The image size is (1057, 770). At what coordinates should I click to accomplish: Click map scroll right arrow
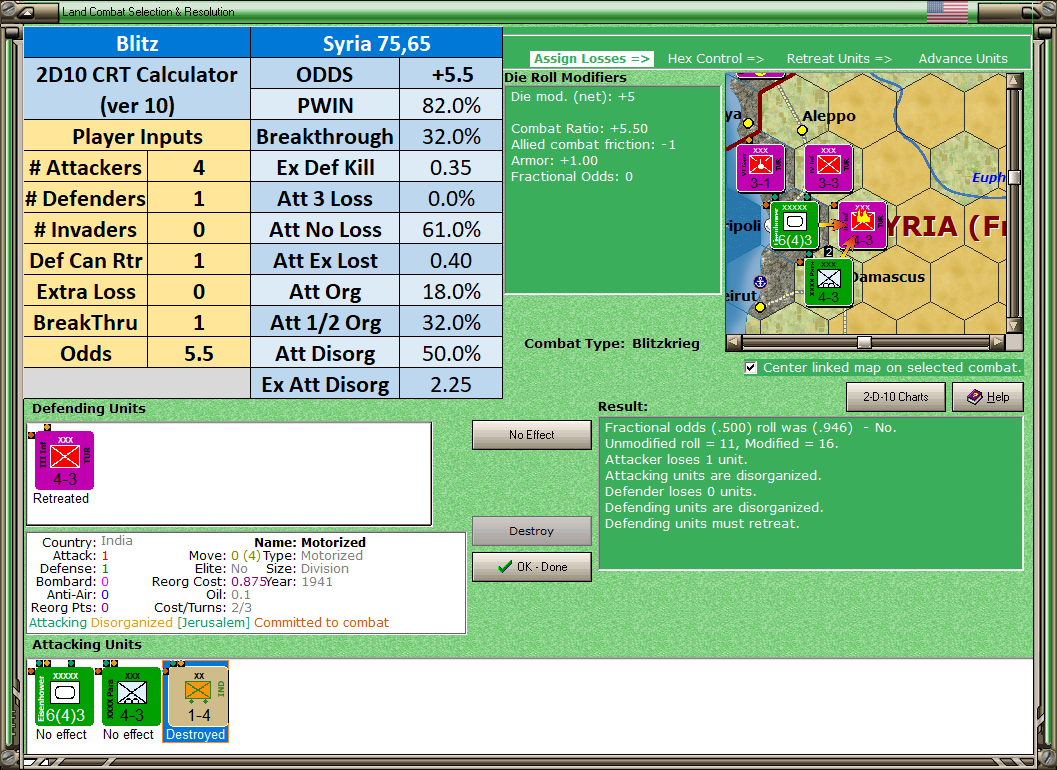pyautogui.click(x=998, y=343)
